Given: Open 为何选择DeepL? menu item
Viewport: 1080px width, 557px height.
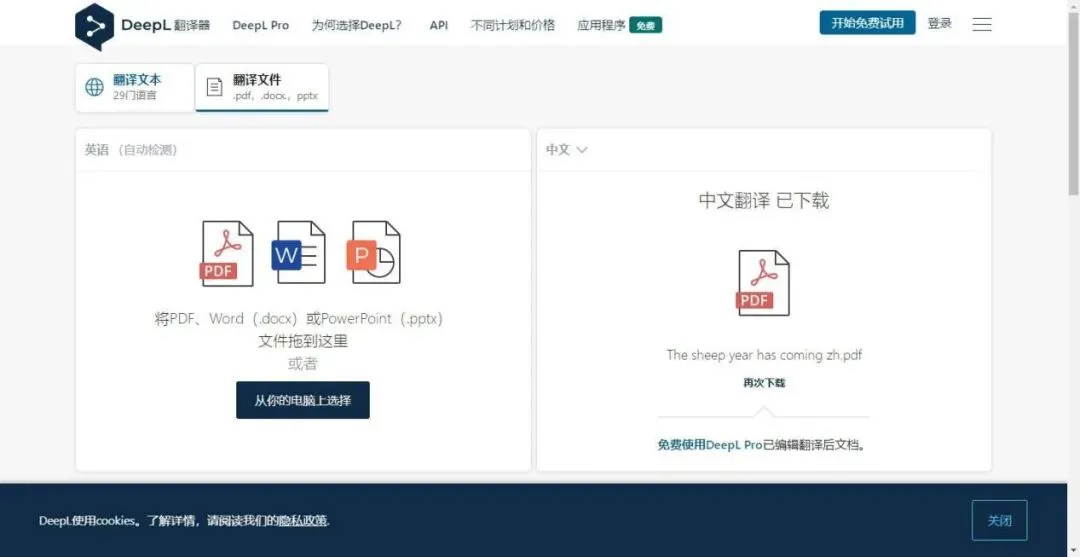Looking at the screenshot, I should pos(357,25).
